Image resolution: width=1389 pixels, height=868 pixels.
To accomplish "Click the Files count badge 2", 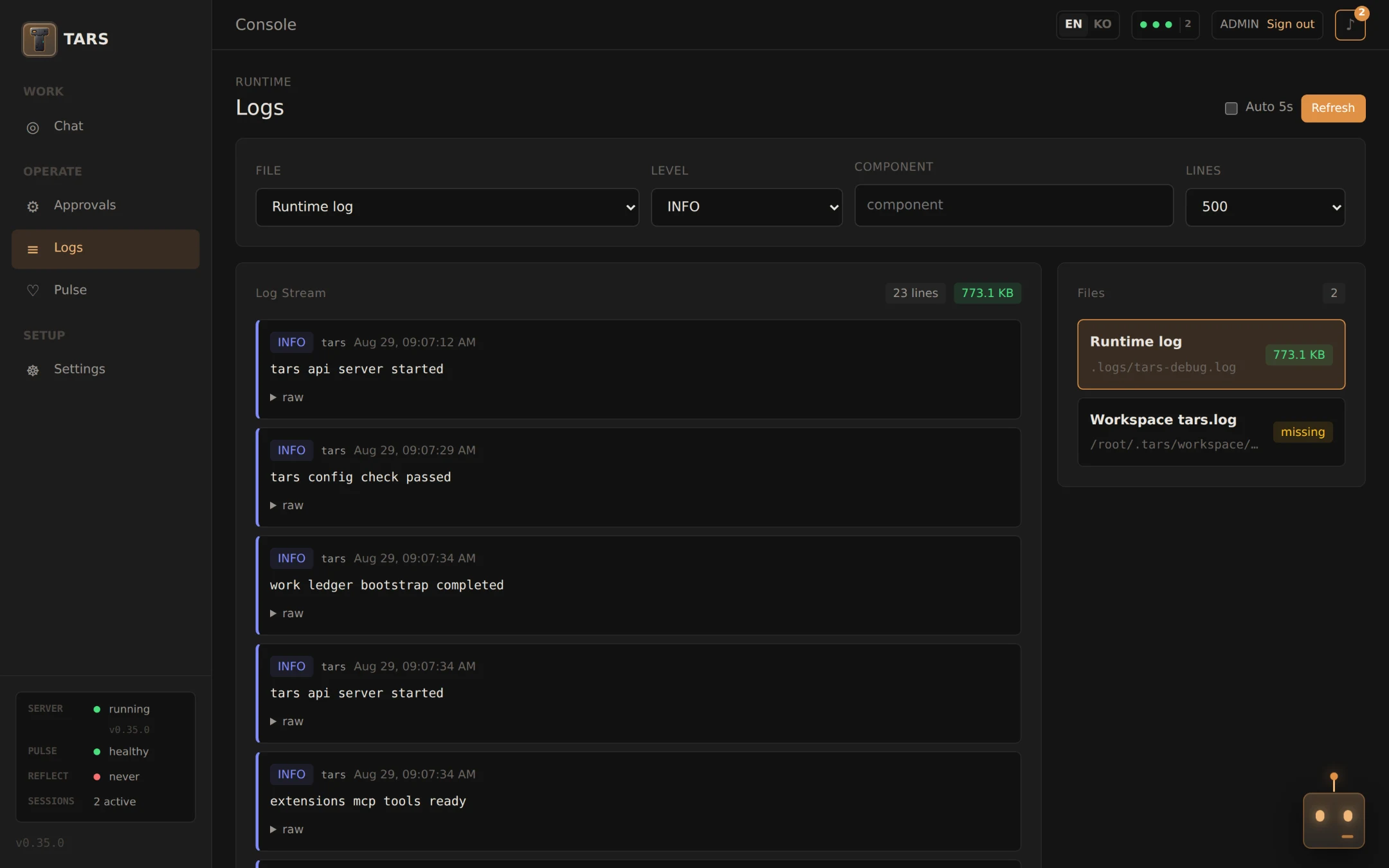I will click(1334, 293).
